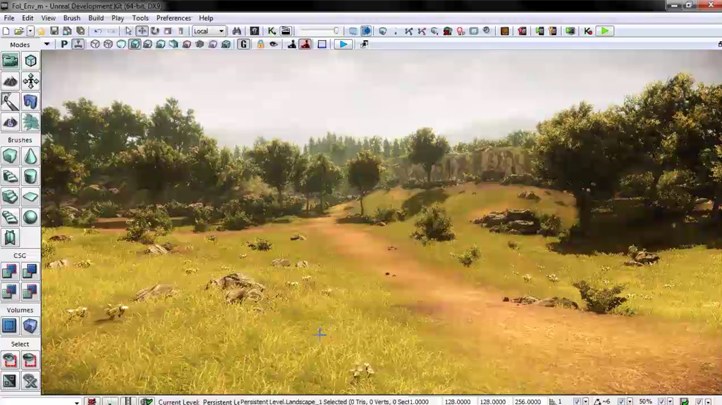Click CSG Deintersect button
The image size is (722, 405).
(x=30, y=292)
